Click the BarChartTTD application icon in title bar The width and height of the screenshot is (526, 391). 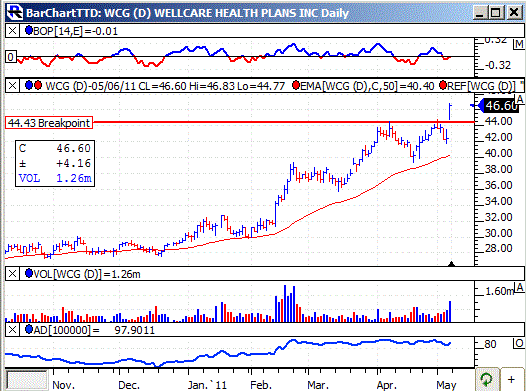pos(14,12)
